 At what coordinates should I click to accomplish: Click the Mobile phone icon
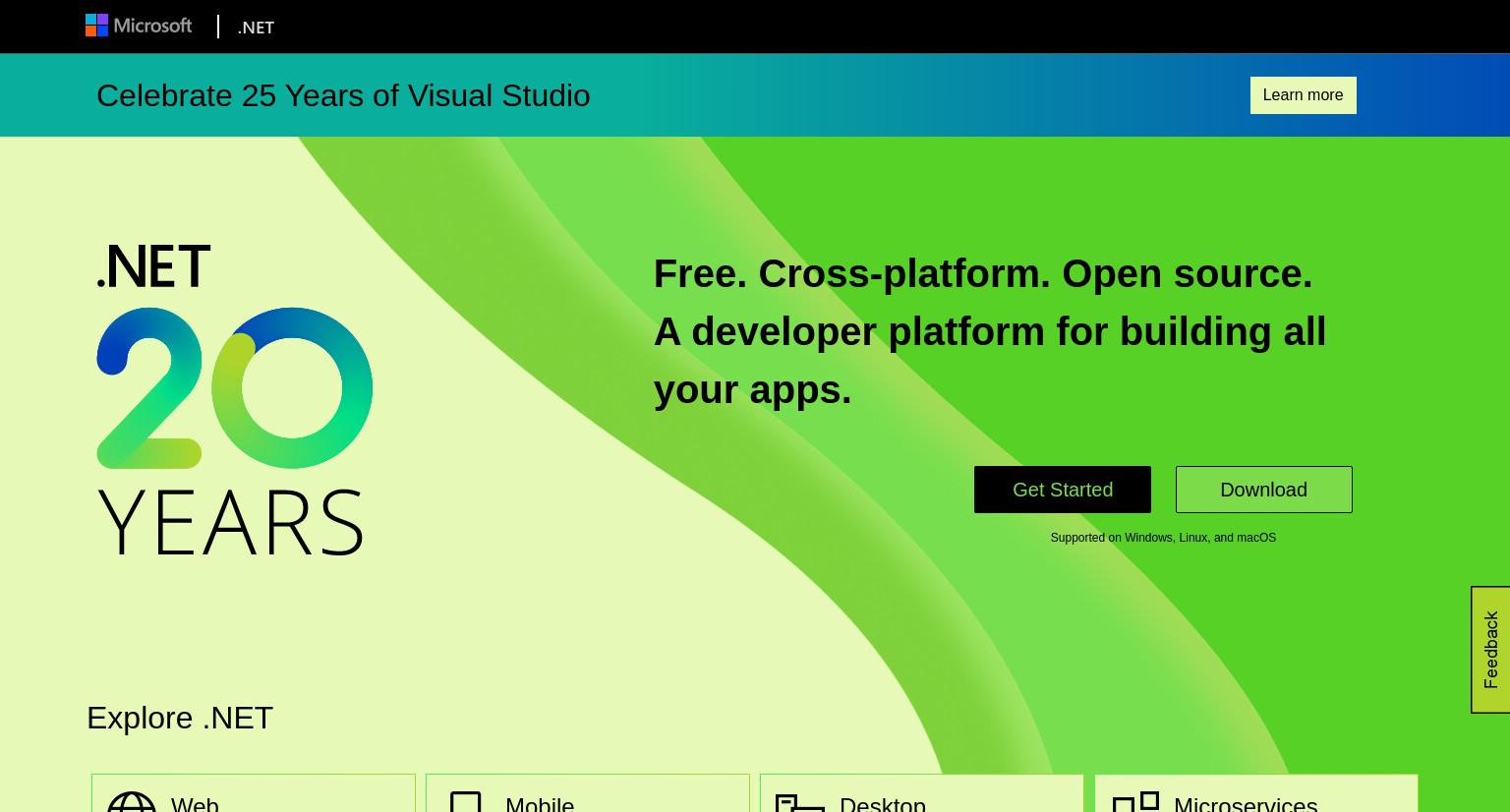[466, 803]
